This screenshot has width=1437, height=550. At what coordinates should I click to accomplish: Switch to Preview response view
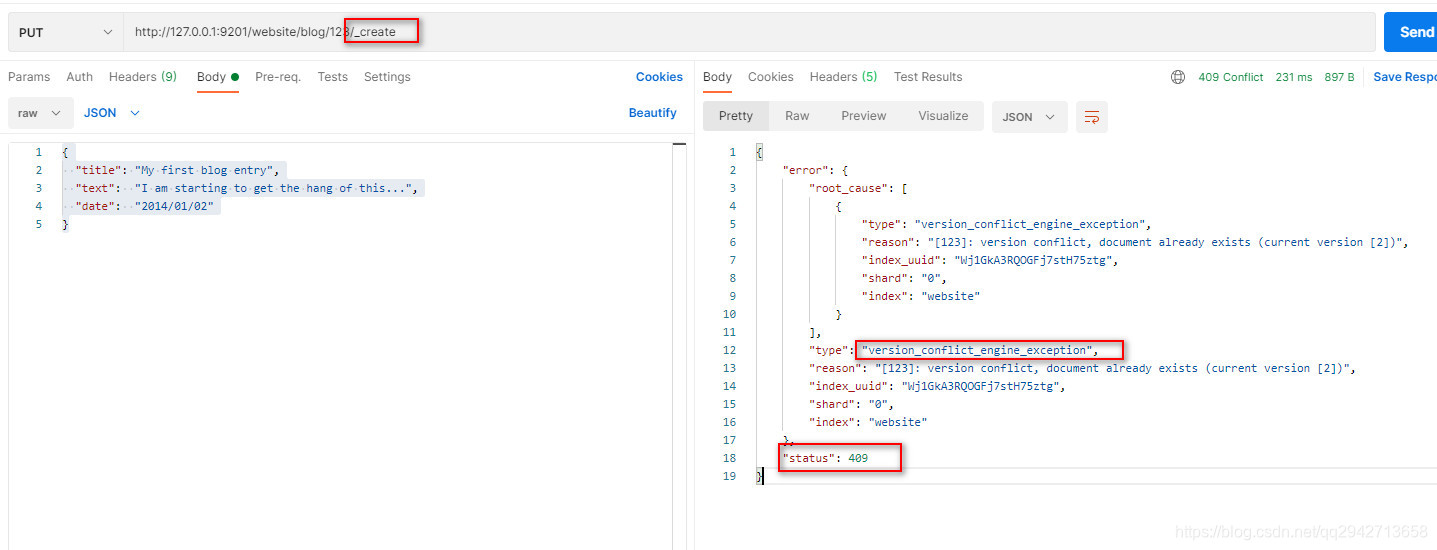tap(864, 116)
